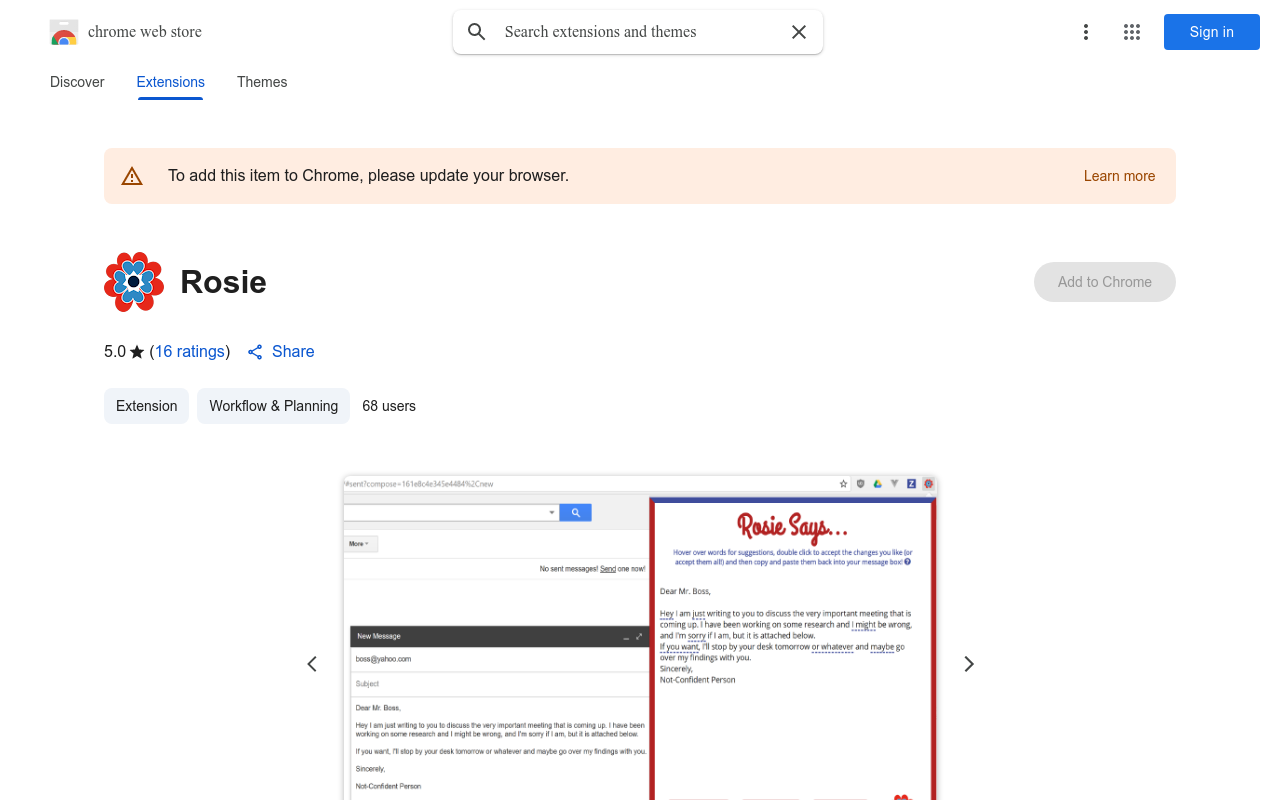Screen dimensions: 1280x800
Task: Go to the previous screenshot arrow
Action: 312,664
